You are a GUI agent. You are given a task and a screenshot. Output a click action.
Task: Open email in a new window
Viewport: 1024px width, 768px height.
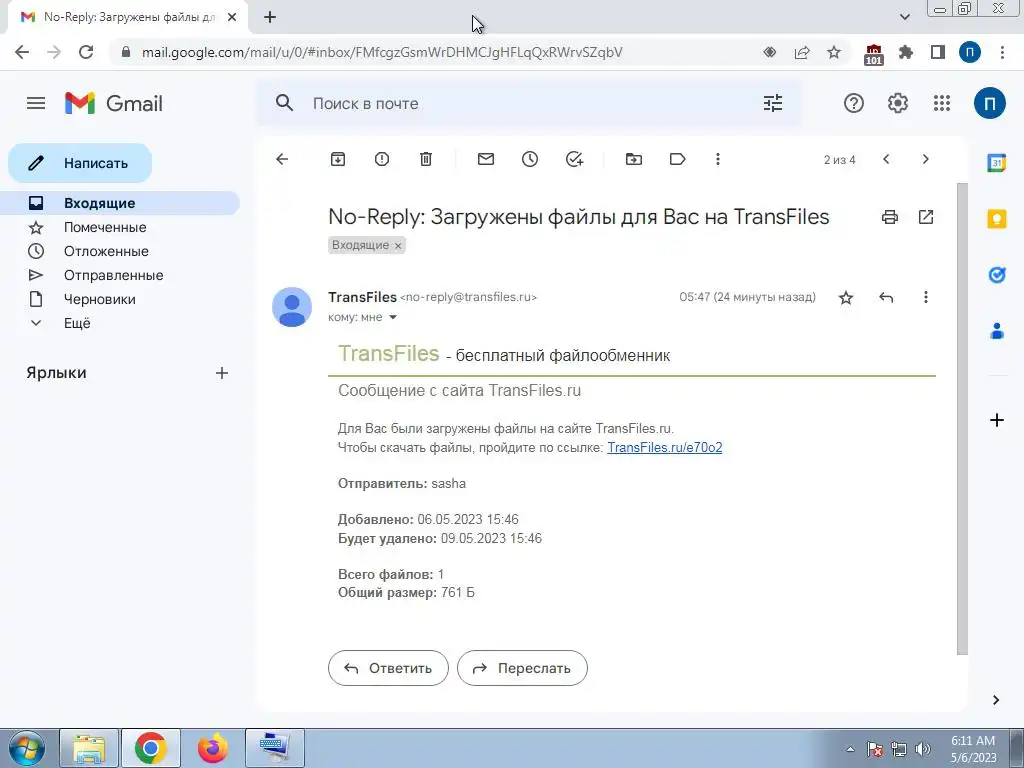[926, 217]
